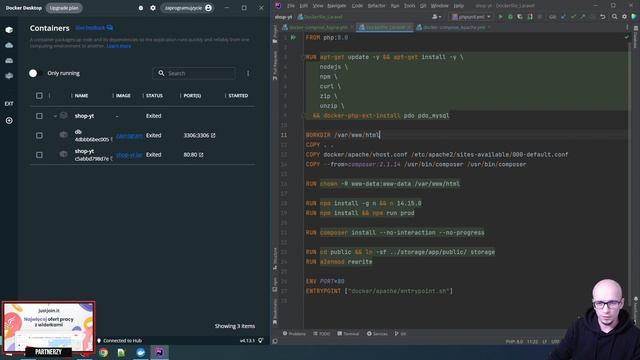The width and height of the screenshot is (640, 360).
Task: Debug the selected configuration
Action: tap(510, 17)
